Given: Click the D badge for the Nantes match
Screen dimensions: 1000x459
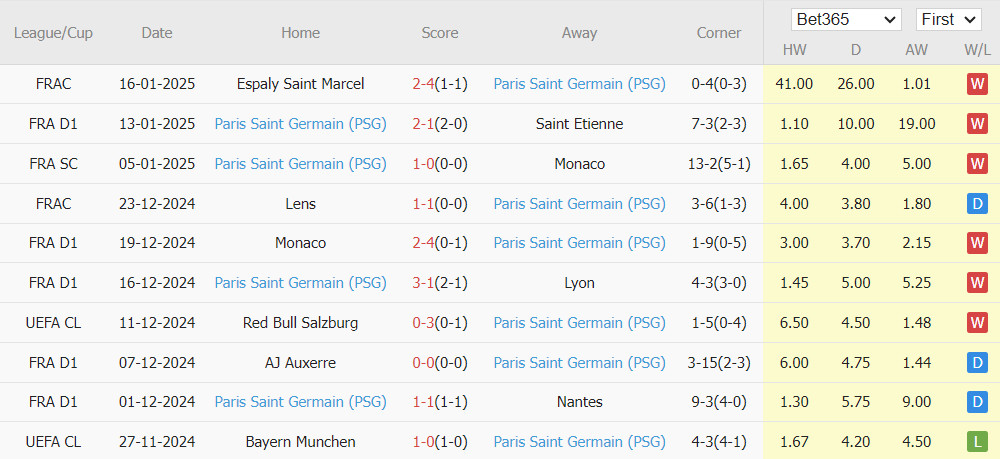Looking at the screenshot, I should click(x=976, y=402).
